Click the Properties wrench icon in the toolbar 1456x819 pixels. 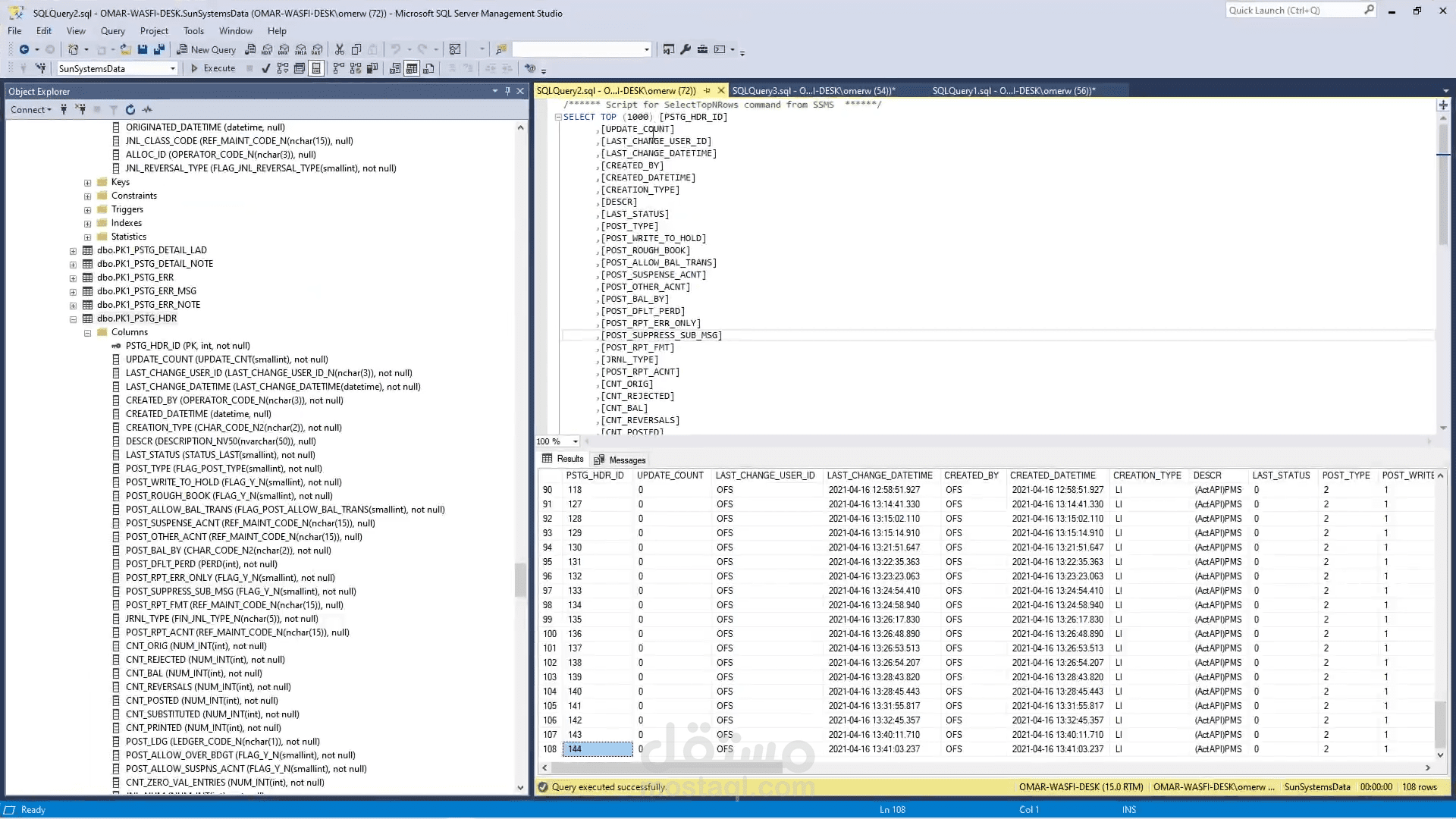[686, 49]
